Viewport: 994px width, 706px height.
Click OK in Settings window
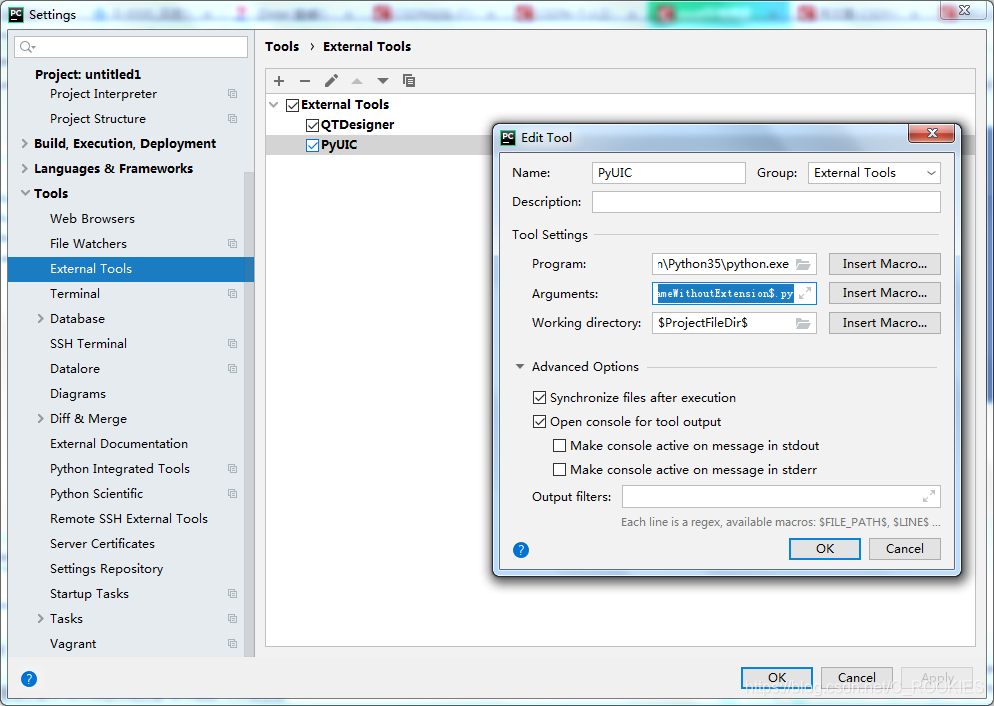tap(777, 678)
